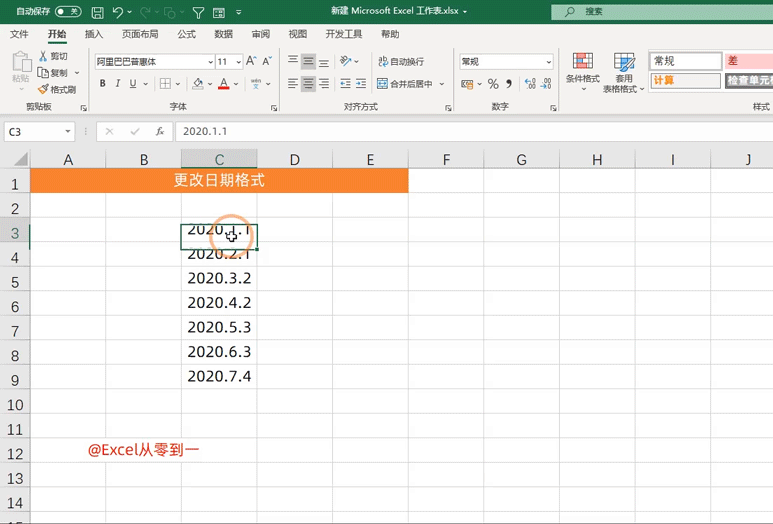Viewport: 773px width, 524px height.
Task: Click the increase indent icon
Action: (361, 83)
